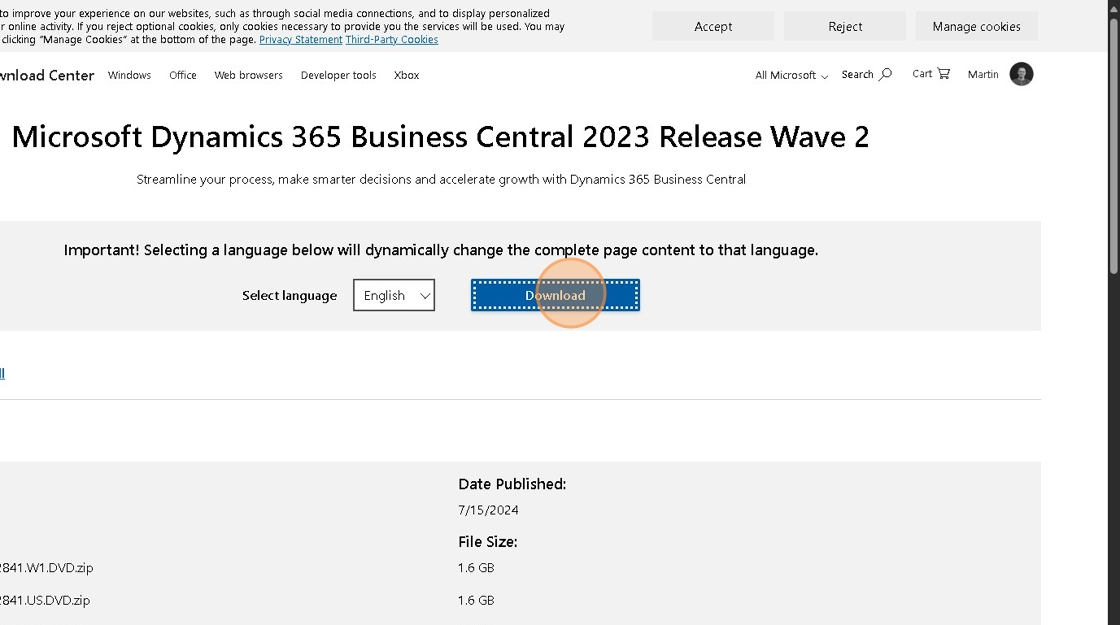Open the Developer tools menu item
Image resolution: width=1120 pixels, height=625 pixels.
click(x=339, y=75)
